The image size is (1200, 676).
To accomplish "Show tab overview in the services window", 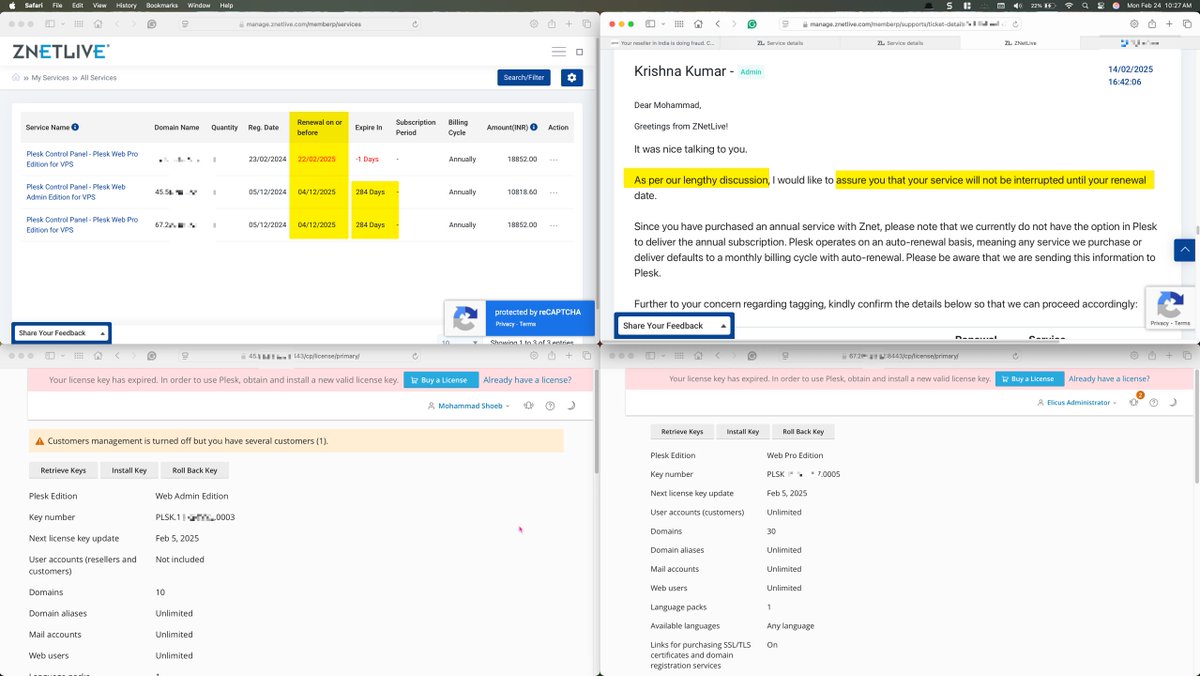I will point(585,23).
